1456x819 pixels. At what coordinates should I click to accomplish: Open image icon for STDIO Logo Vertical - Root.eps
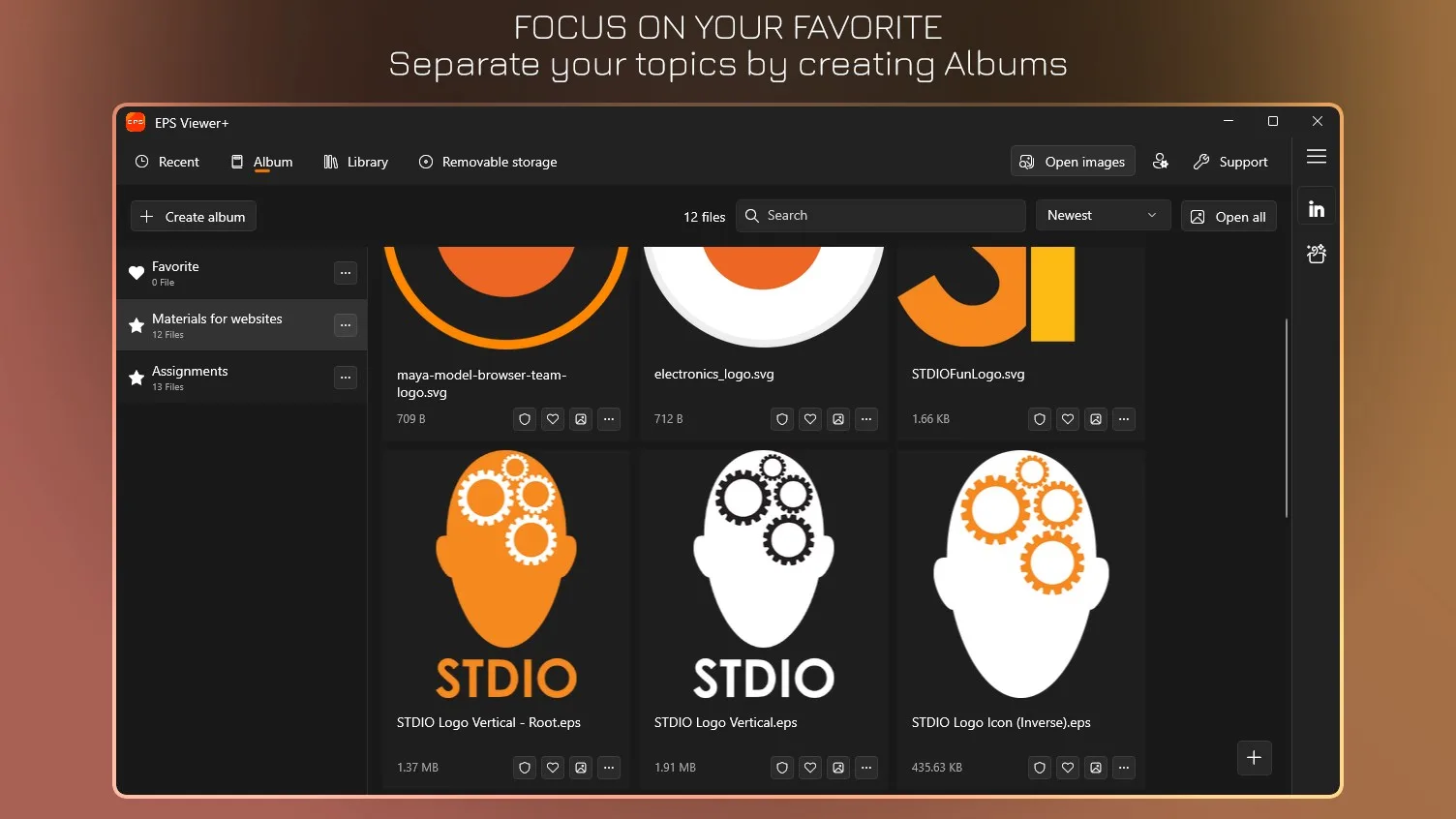[581, 768]
